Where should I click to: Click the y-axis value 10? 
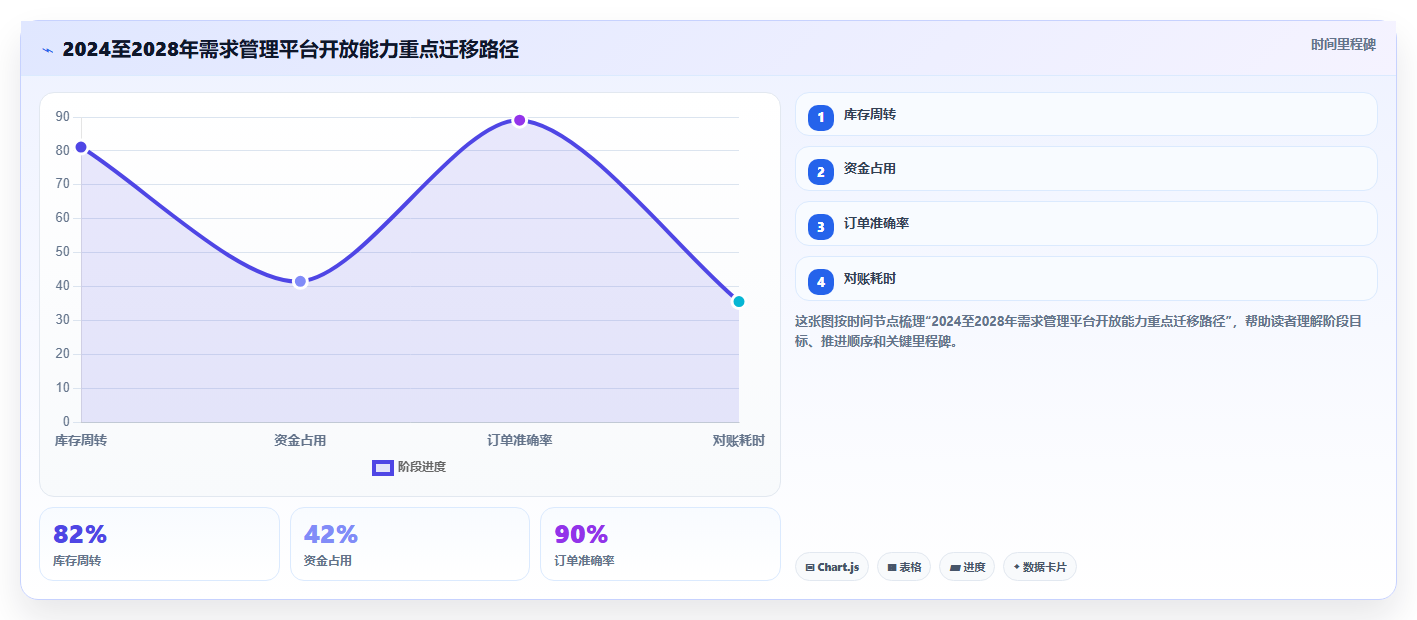(x=63, y=388)
